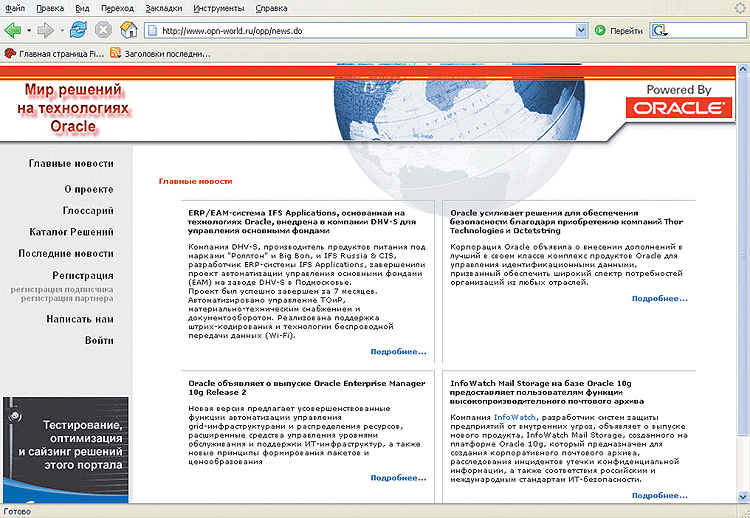750x518 pixels.
Task: Click the InfoWatch Mail Storage headline
Action: (x=547, y=392)
